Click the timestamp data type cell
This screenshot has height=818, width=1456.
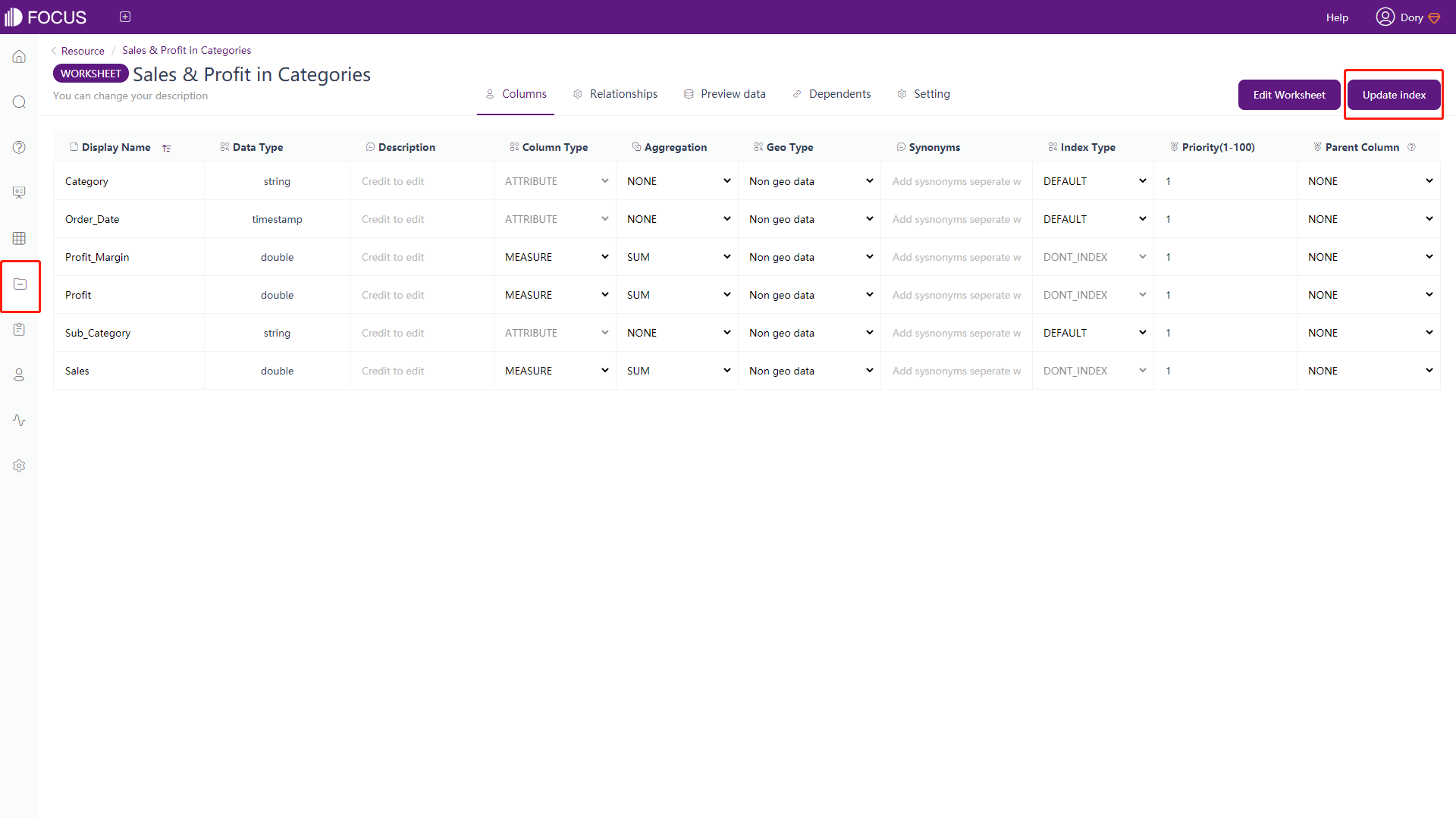point(277,219)
